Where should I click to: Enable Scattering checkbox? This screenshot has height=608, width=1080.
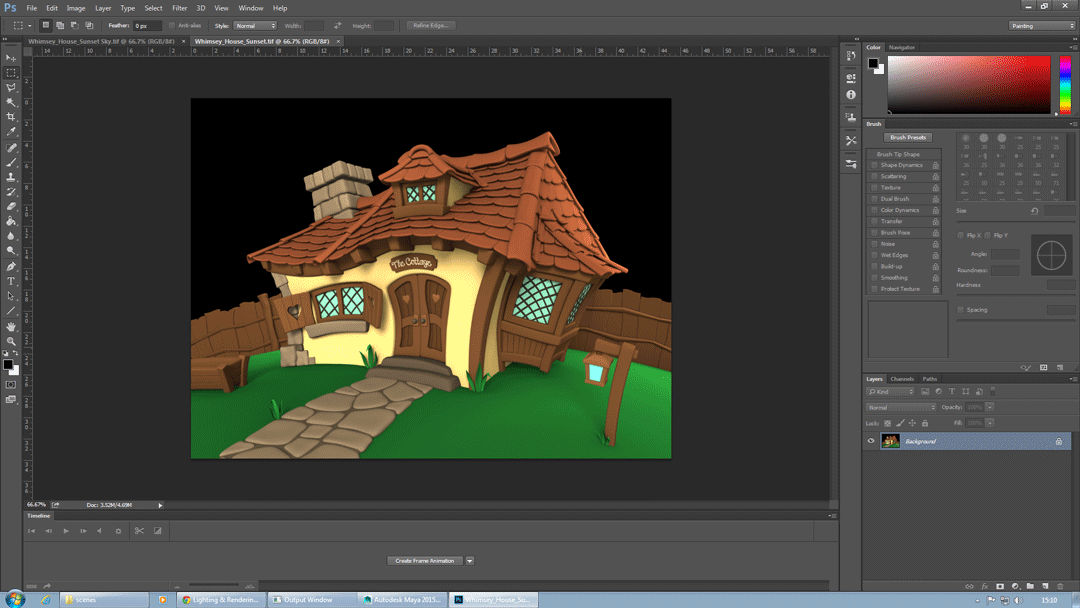pyautogui.click(x=874, y=176)
